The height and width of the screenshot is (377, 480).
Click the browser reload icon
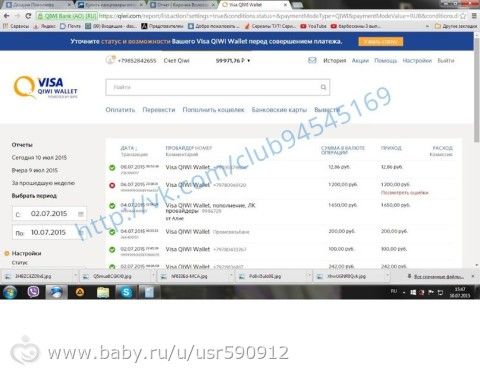click(28, 16)
